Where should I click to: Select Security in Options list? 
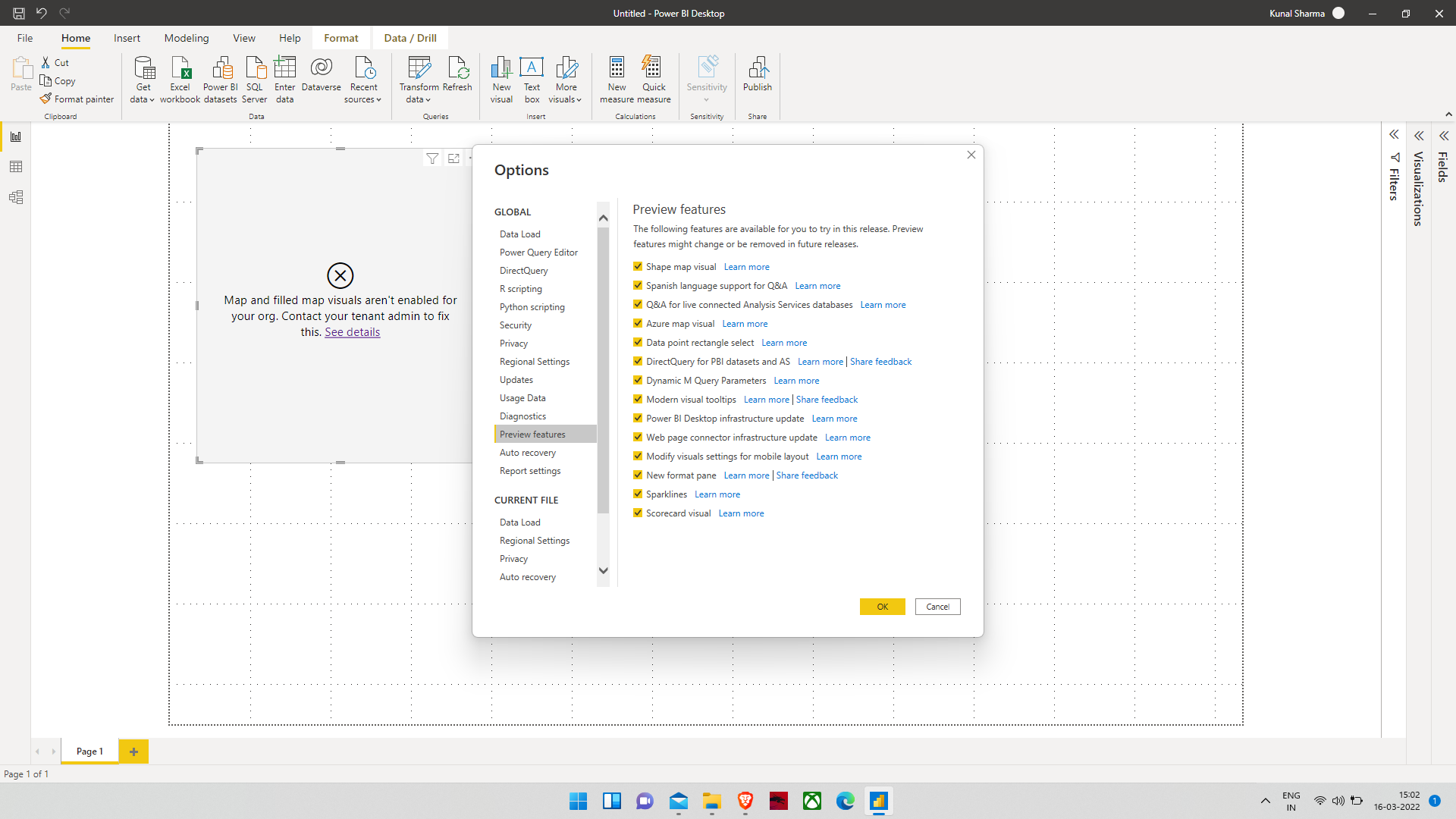[x=516, y=325]
